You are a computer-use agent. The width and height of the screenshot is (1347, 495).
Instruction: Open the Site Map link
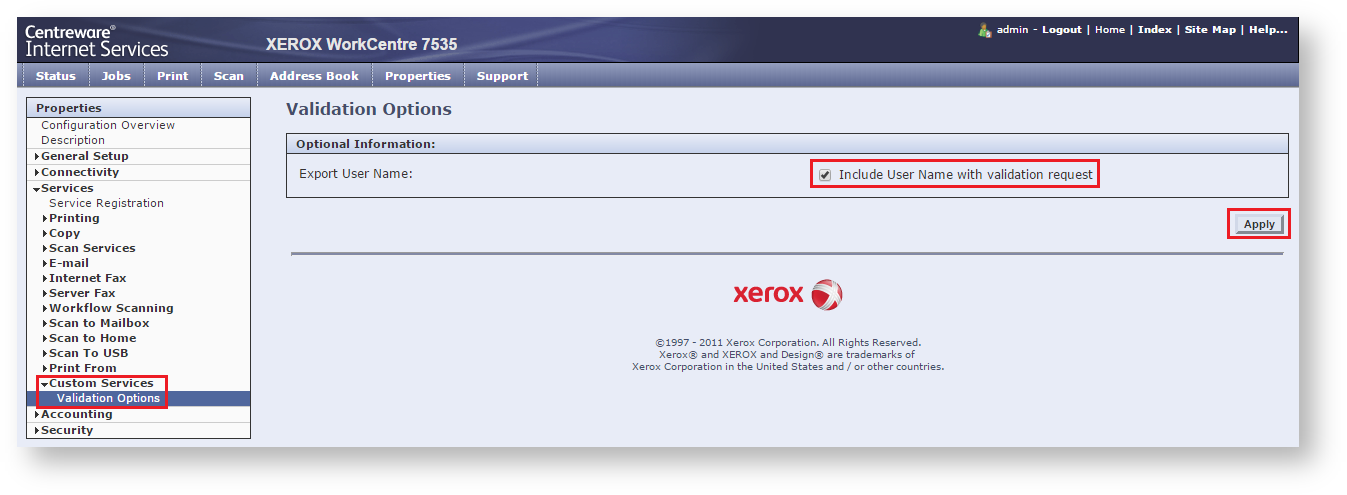(1210, 30)
